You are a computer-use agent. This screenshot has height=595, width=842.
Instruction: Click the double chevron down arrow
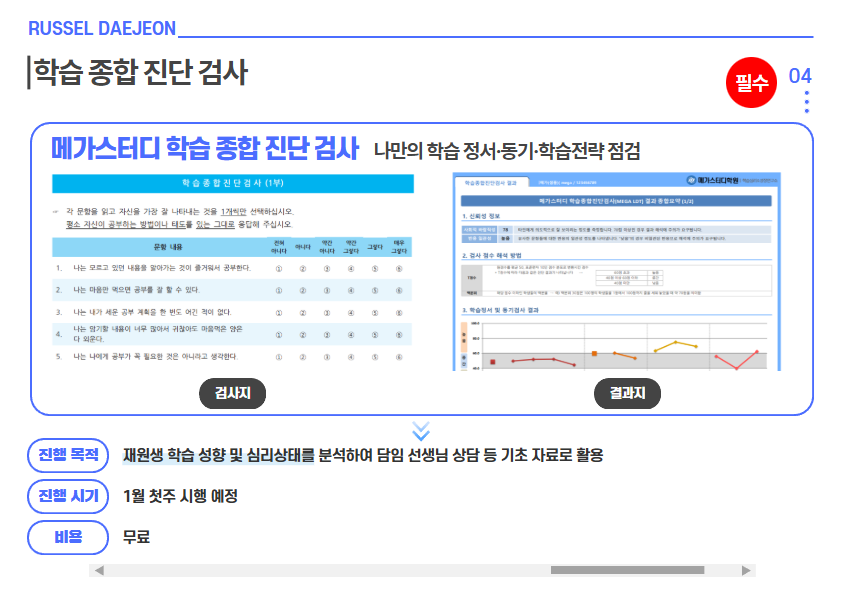tap(421, 430)
